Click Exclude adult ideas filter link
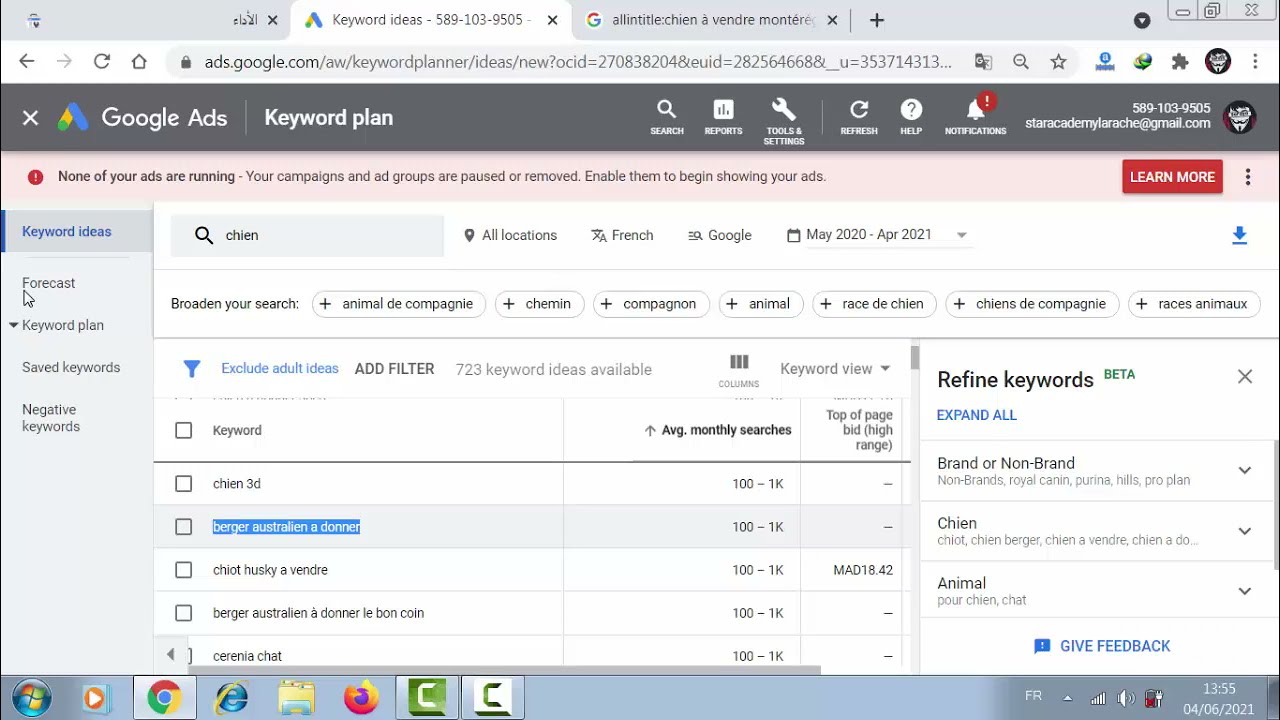The width and height of the screenshot is (1280, 720). pos(280,369)
